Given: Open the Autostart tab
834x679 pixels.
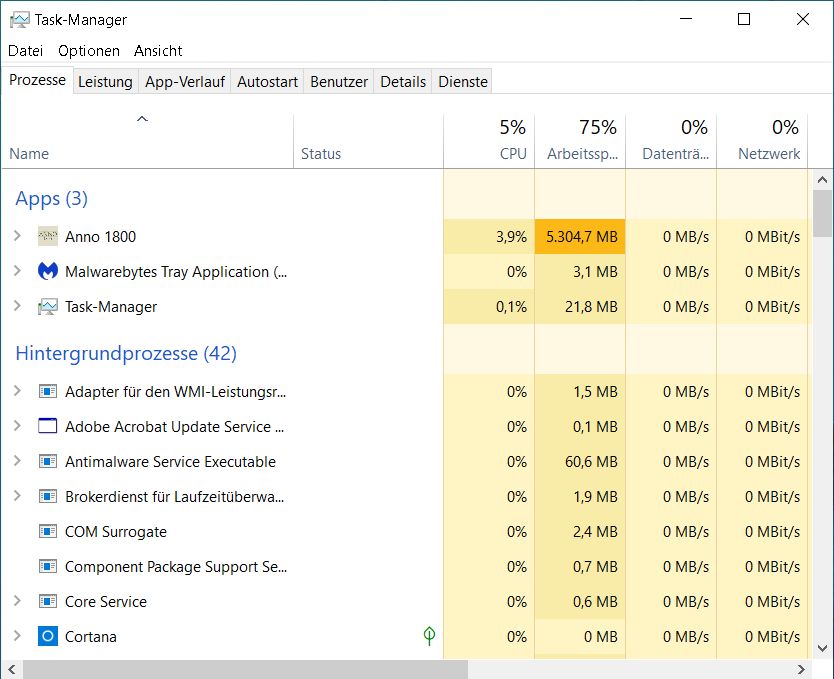Looking at the screenshot, I should [x=267, y=82].
